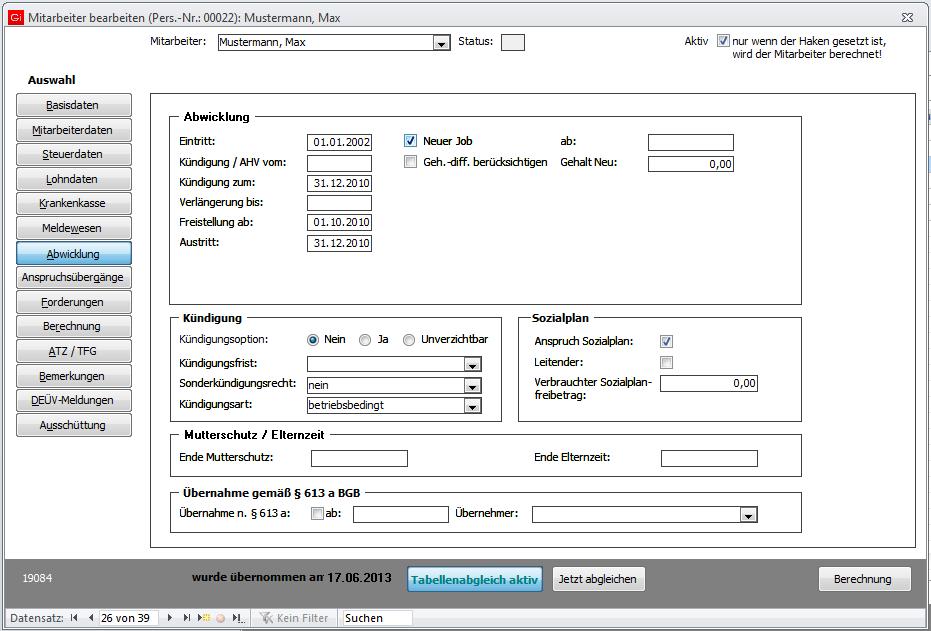
Task: Click the Tabellenabgleich aktiv button
Action: point(475,579)
